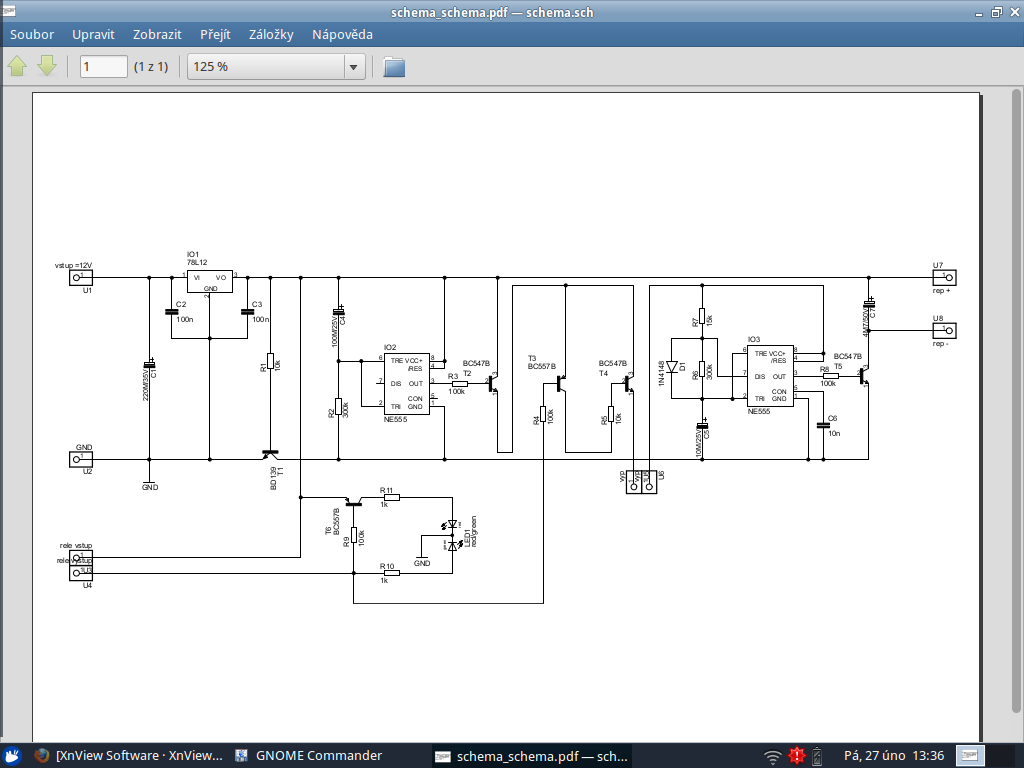Open the Soubor menu

click(x=32, y=34)
